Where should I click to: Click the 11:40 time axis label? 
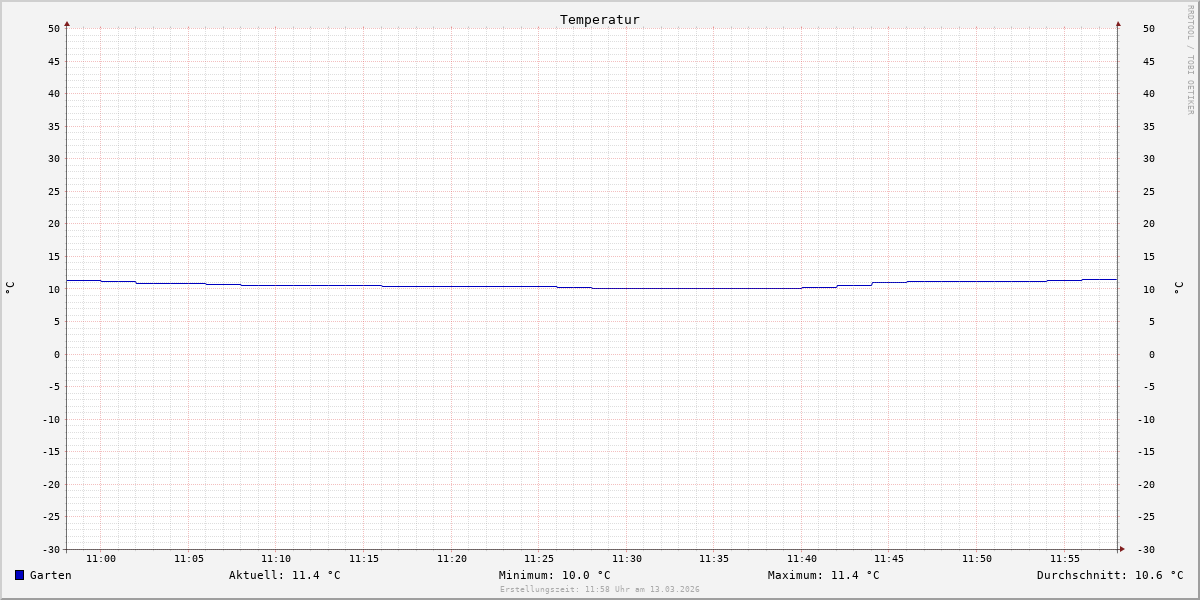[802, 559]
